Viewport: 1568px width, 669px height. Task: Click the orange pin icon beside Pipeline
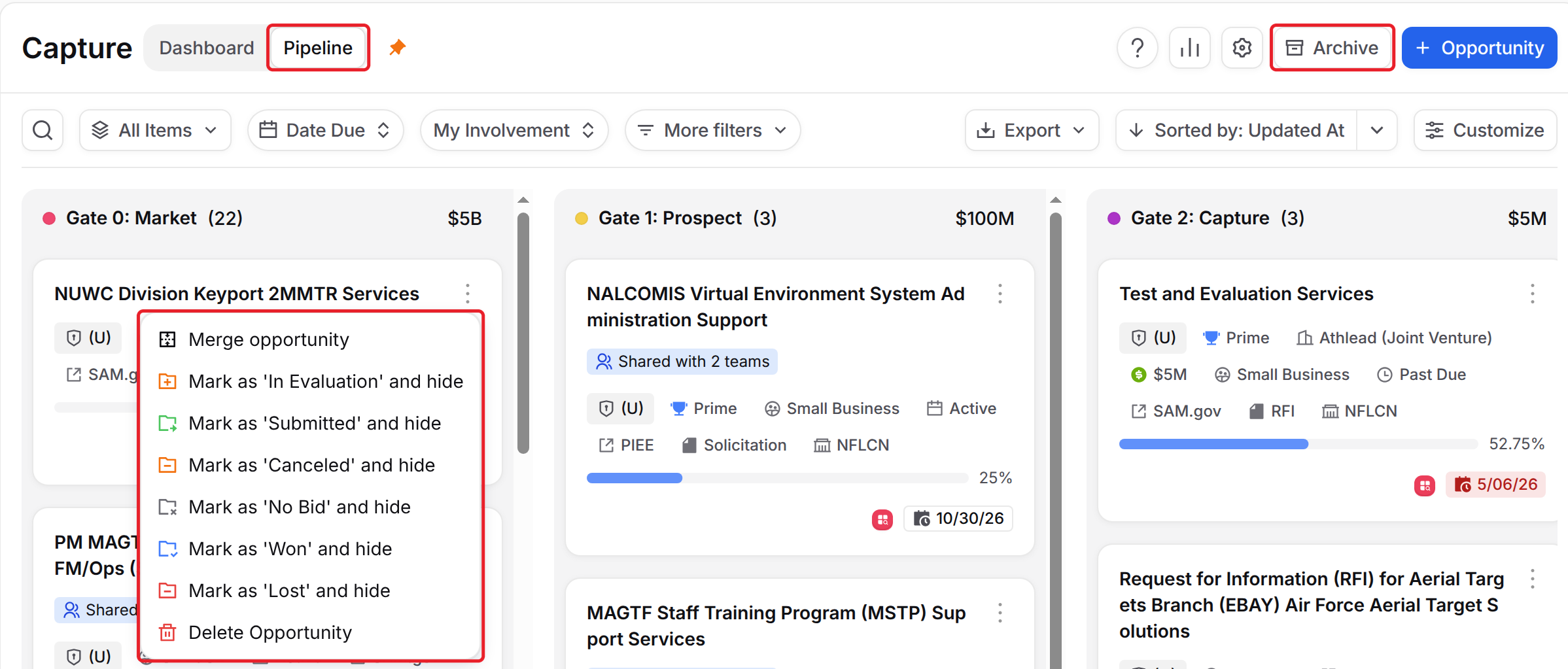397,48
